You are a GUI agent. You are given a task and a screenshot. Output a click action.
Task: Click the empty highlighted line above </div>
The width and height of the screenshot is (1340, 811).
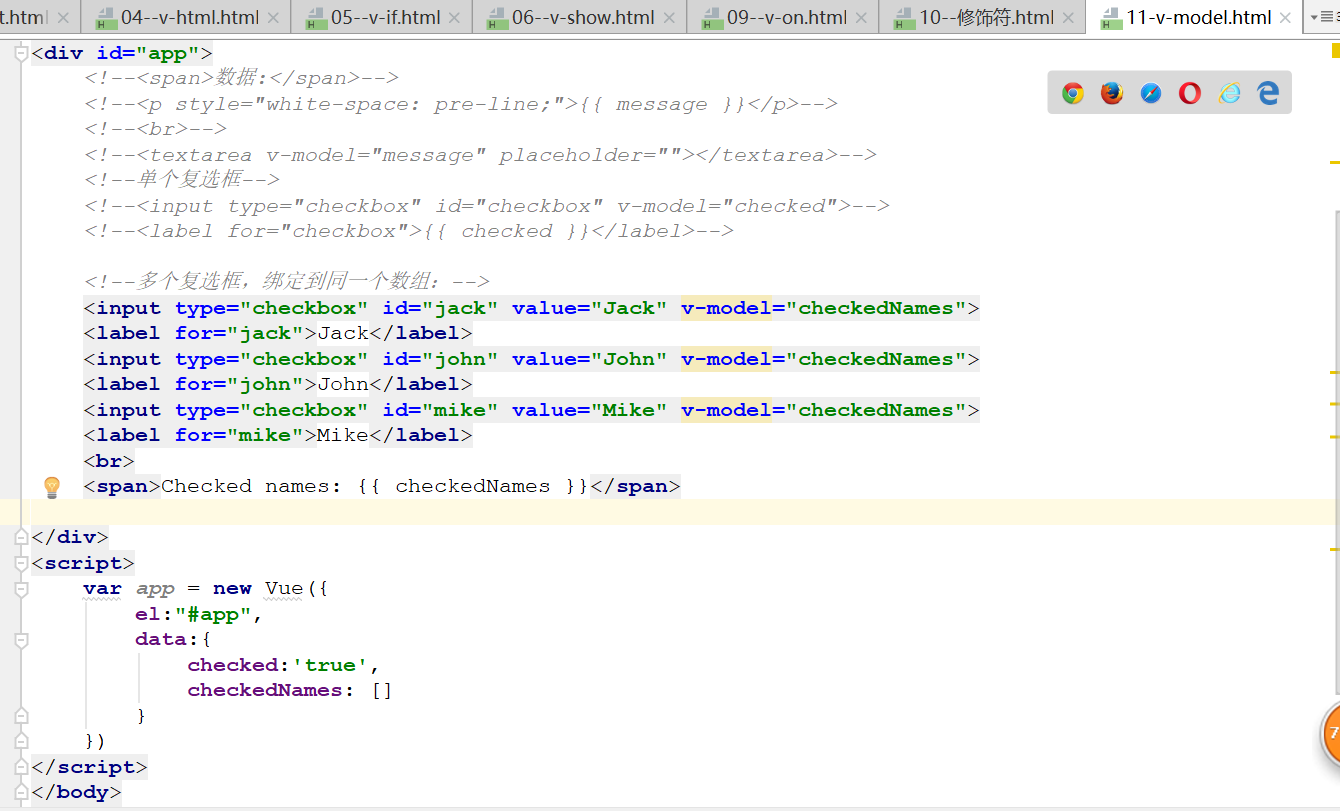(600, 512)
